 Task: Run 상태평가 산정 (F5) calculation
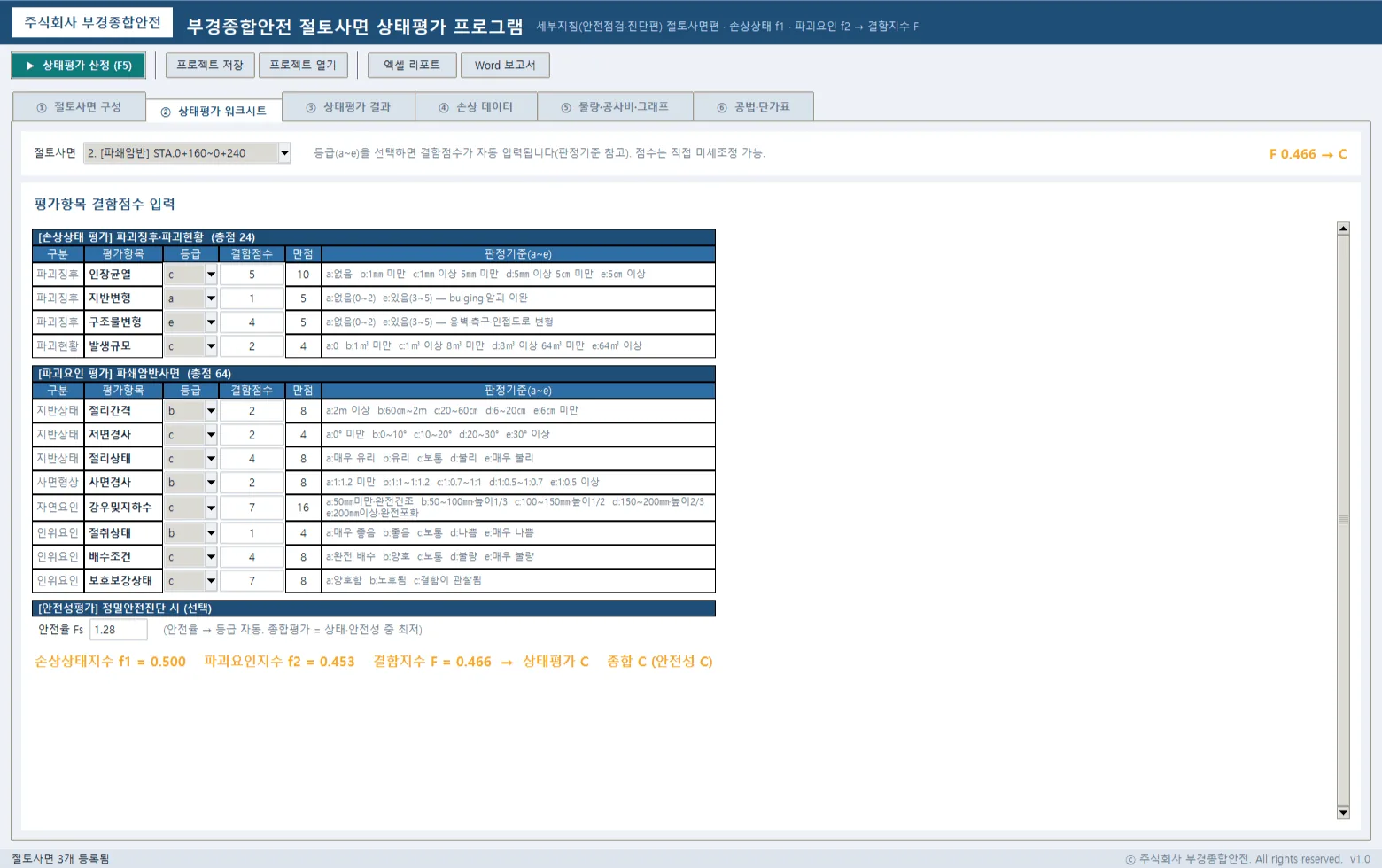coord(78,66)
